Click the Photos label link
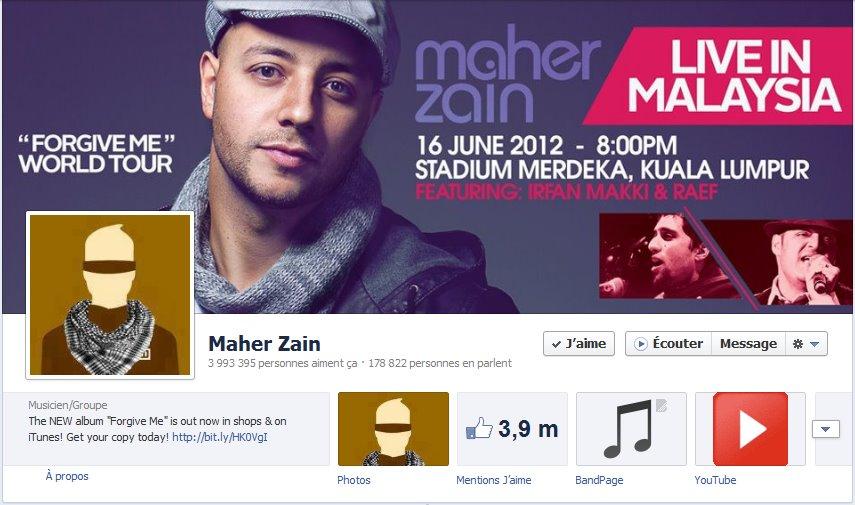The image size is (855, 505). (353, 480)
